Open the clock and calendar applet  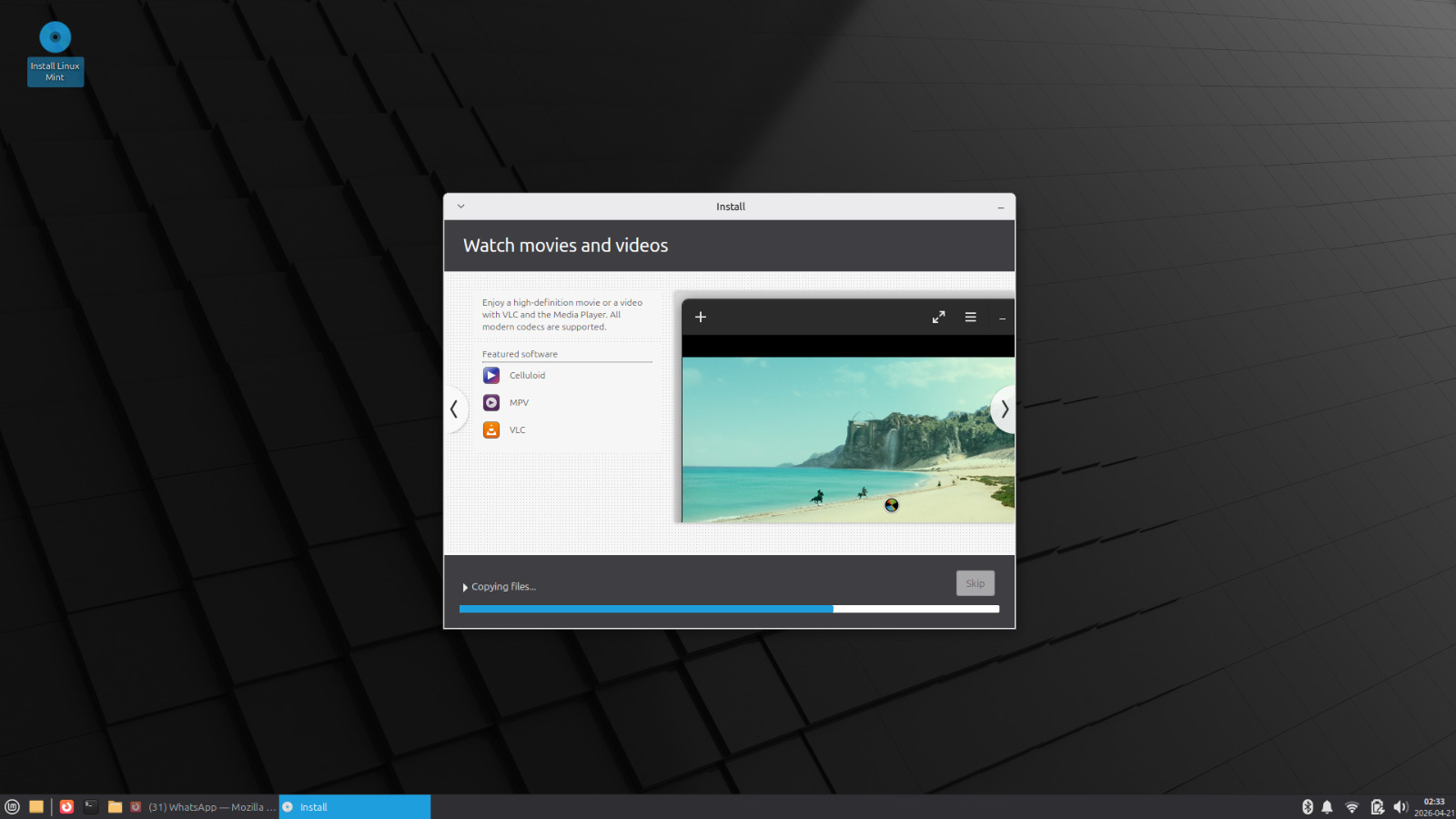[1434, 807]
